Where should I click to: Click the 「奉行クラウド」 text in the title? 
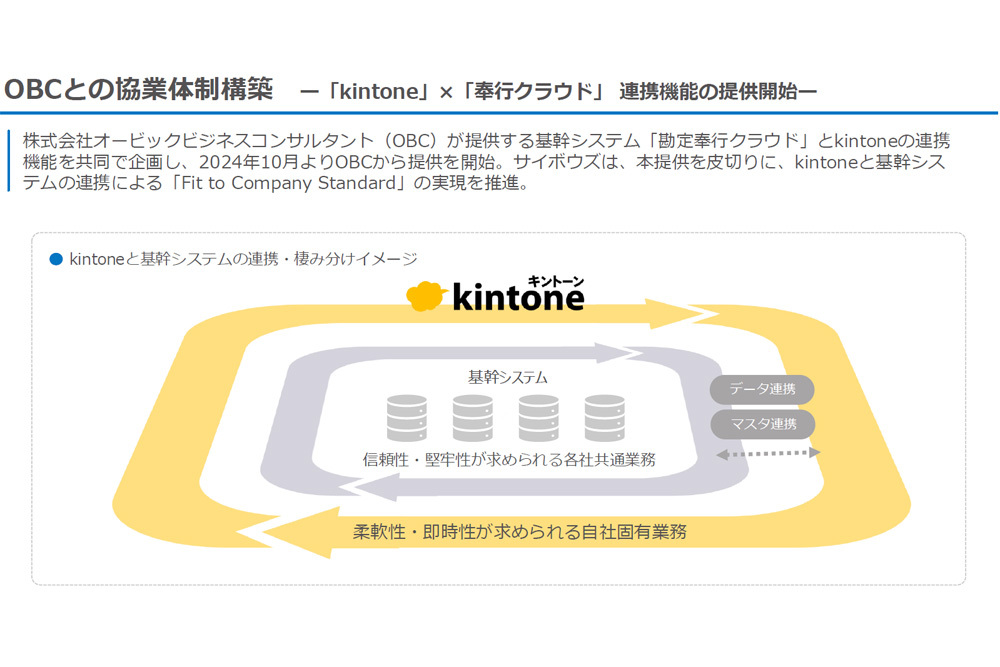point(531,92)
